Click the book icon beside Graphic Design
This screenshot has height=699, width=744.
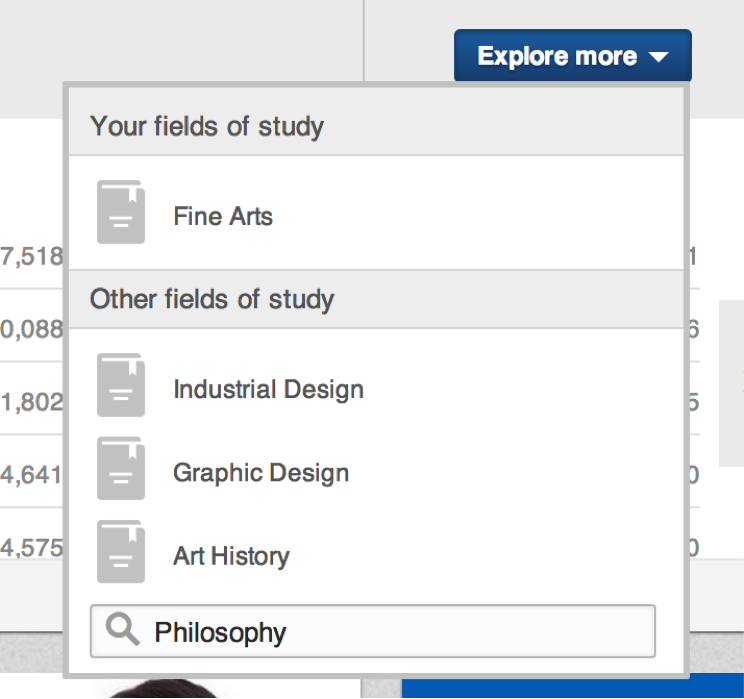(121, 468)
